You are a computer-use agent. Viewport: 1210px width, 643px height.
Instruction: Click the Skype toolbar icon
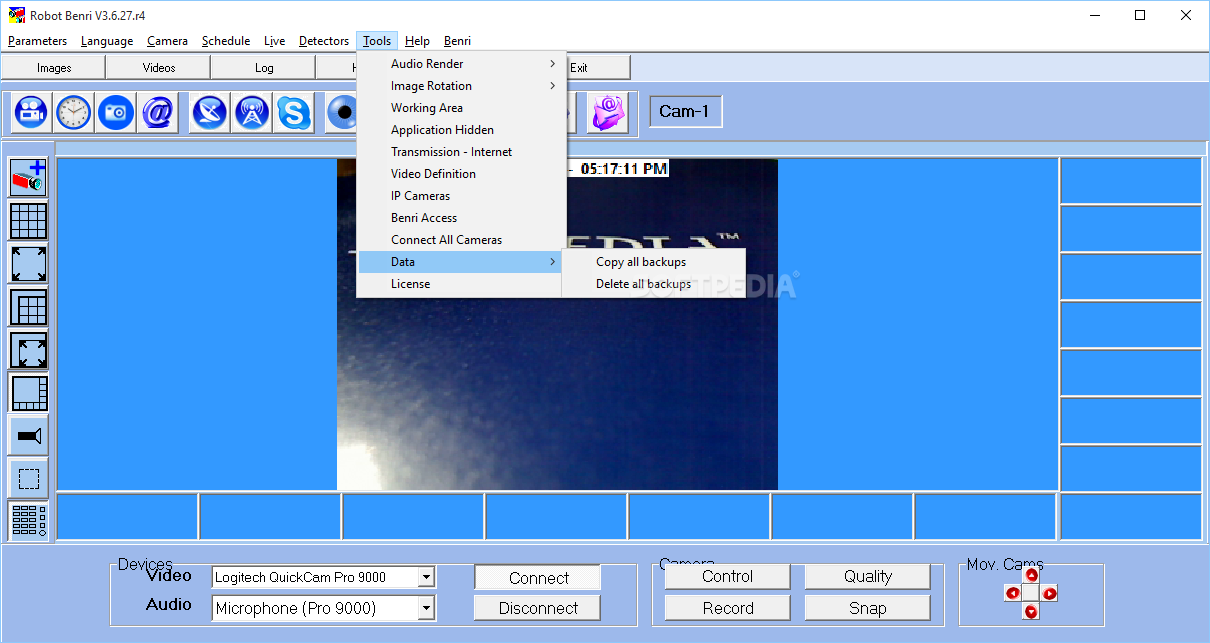(x=294, y=113)
